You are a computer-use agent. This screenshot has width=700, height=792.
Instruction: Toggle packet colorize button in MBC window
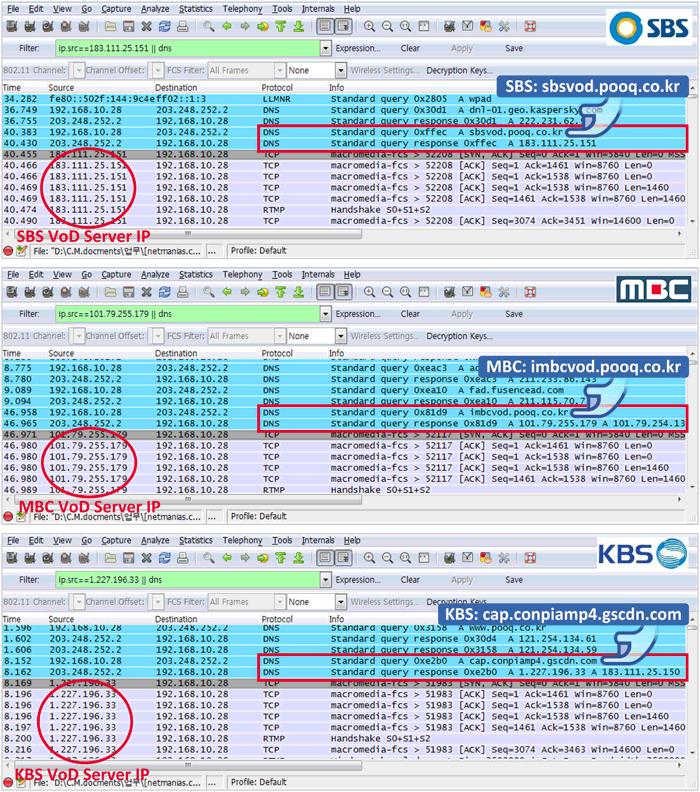pyautogui.click(x=325, y=291)
